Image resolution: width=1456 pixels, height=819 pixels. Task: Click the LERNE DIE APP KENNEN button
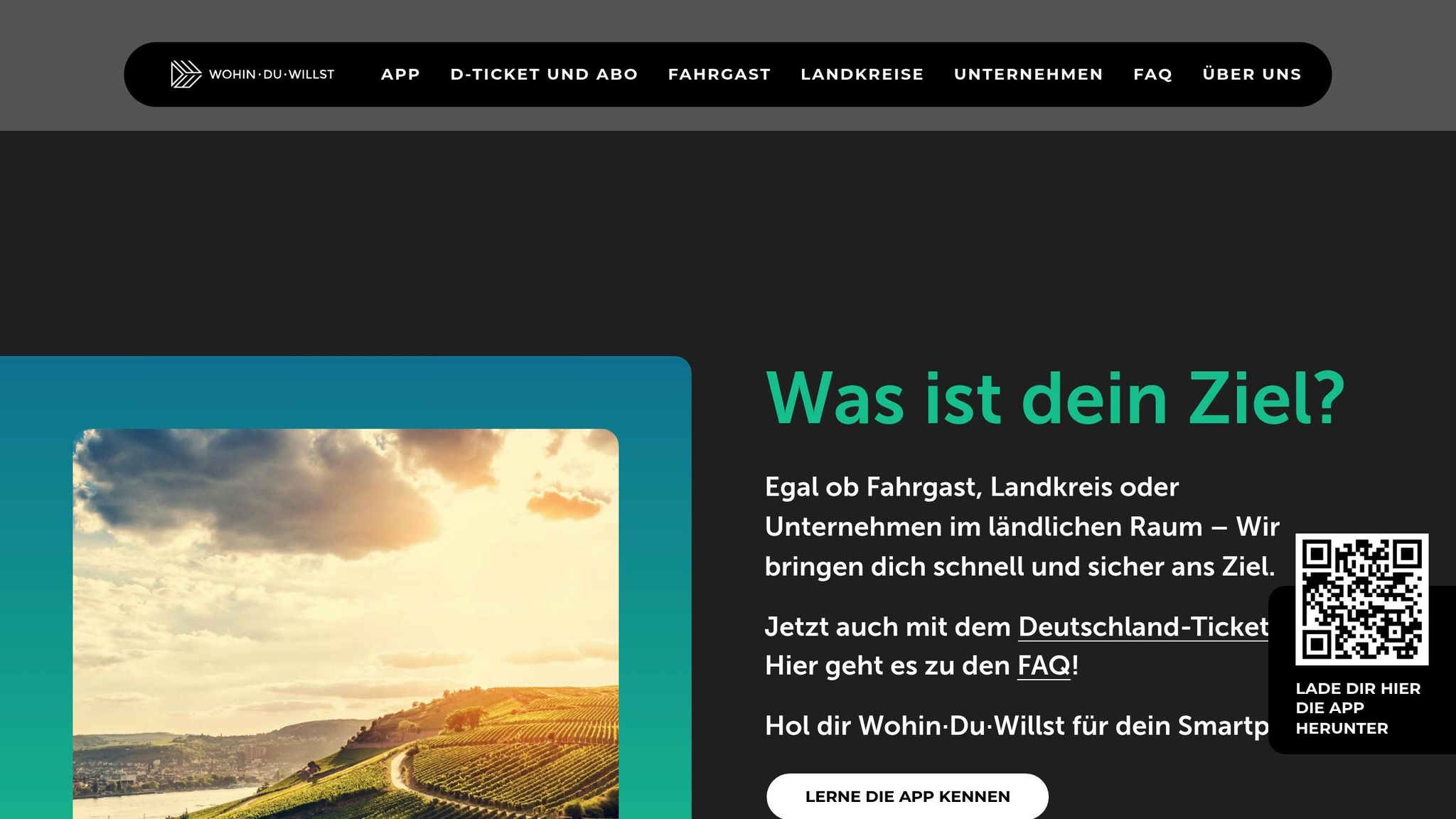coord(907,796)
